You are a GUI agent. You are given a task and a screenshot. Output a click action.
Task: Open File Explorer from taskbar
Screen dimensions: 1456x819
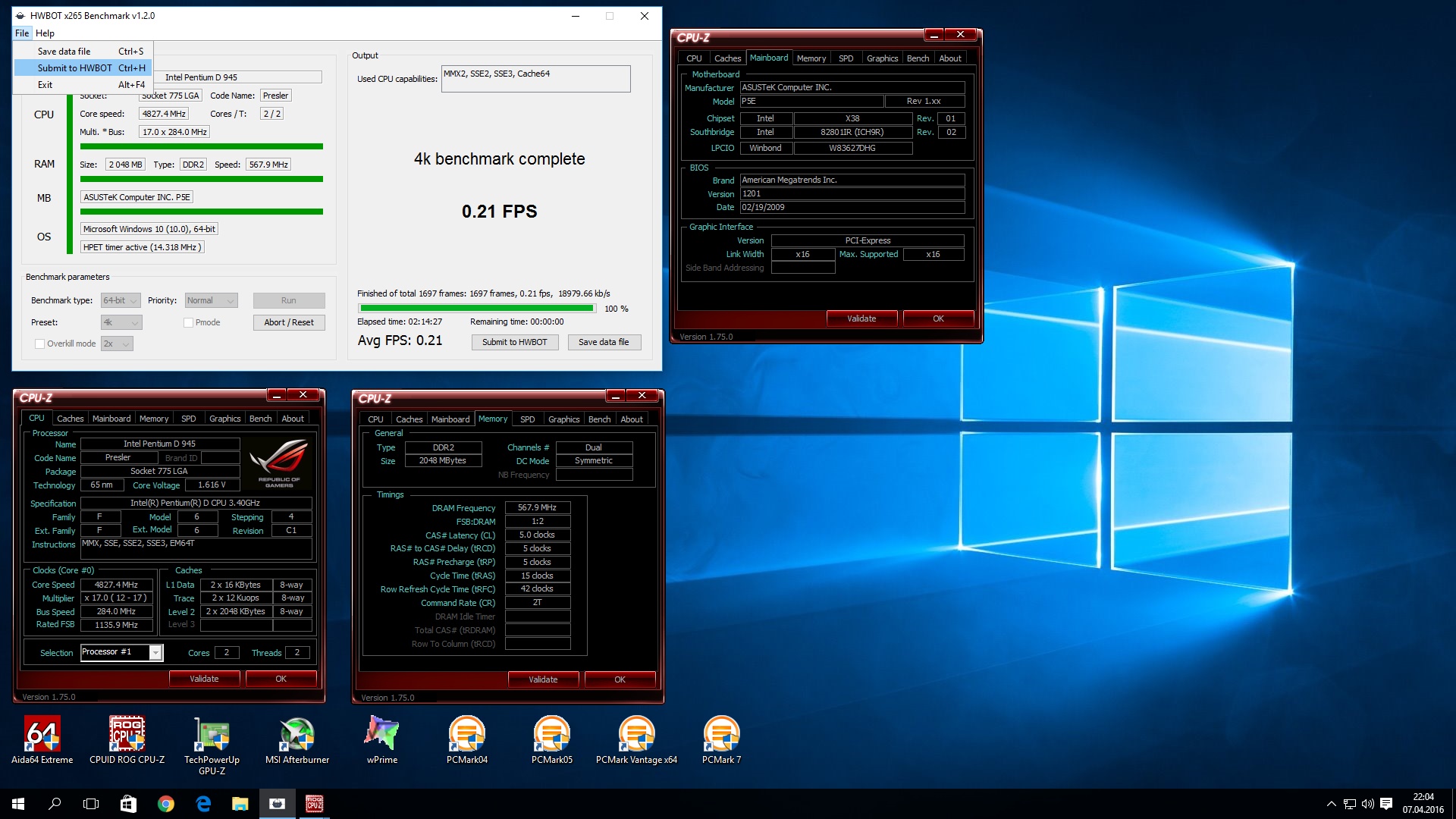tap(240, 804)
